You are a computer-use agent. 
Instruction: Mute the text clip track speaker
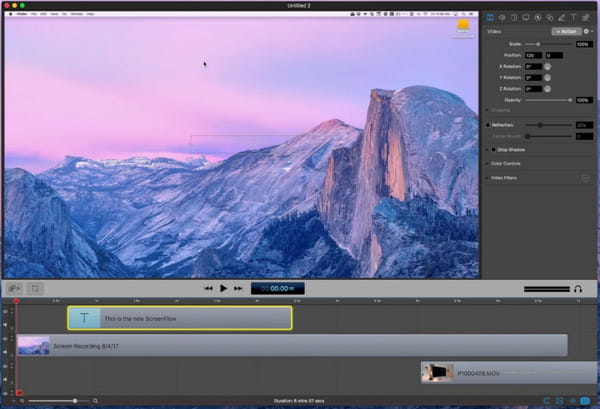coord(5,324)
